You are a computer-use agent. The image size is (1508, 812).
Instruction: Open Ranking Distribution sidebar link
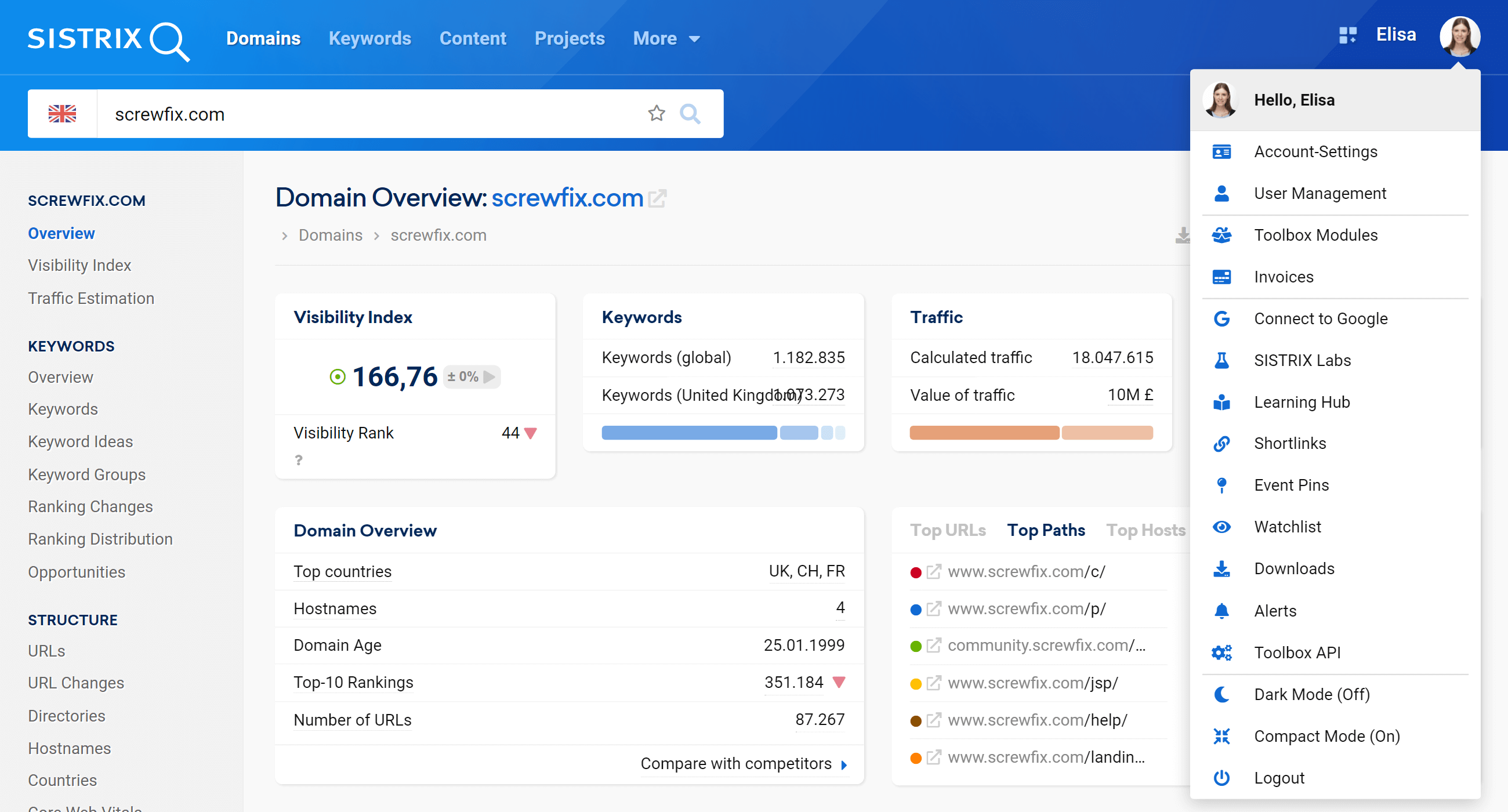coord(100,539)
